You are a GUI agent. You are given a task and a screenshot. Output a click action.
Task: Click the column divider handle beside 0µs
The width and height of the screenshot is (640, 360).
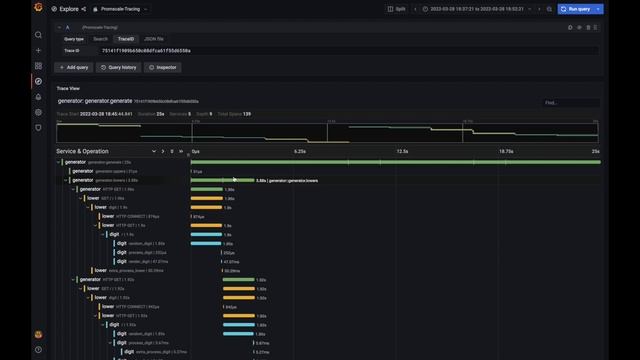pyautogui.click(x=188, y=154)
